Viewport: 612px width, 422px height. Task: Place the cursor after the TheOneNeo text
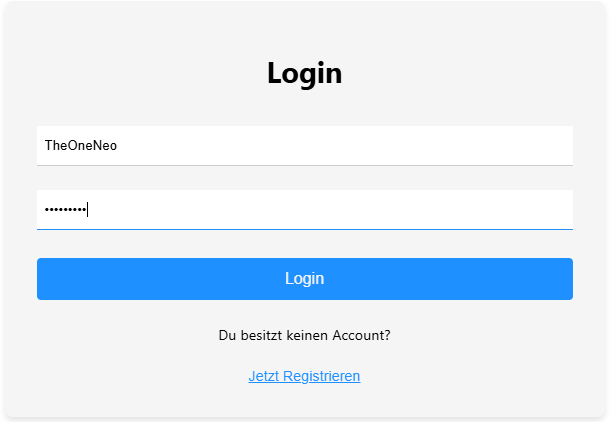click(x=117, y=146)
